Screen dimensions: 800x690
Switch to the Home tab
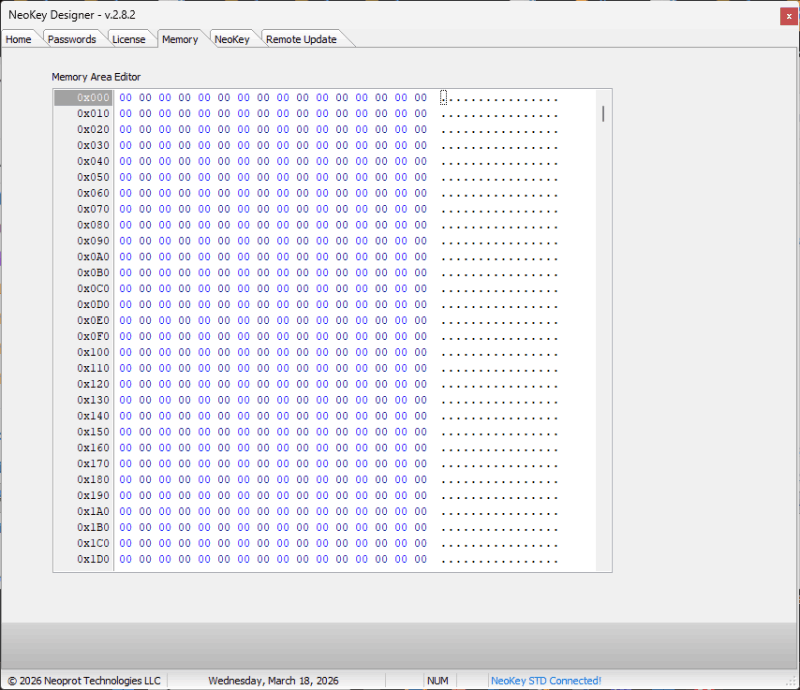[x=18, y=39]
